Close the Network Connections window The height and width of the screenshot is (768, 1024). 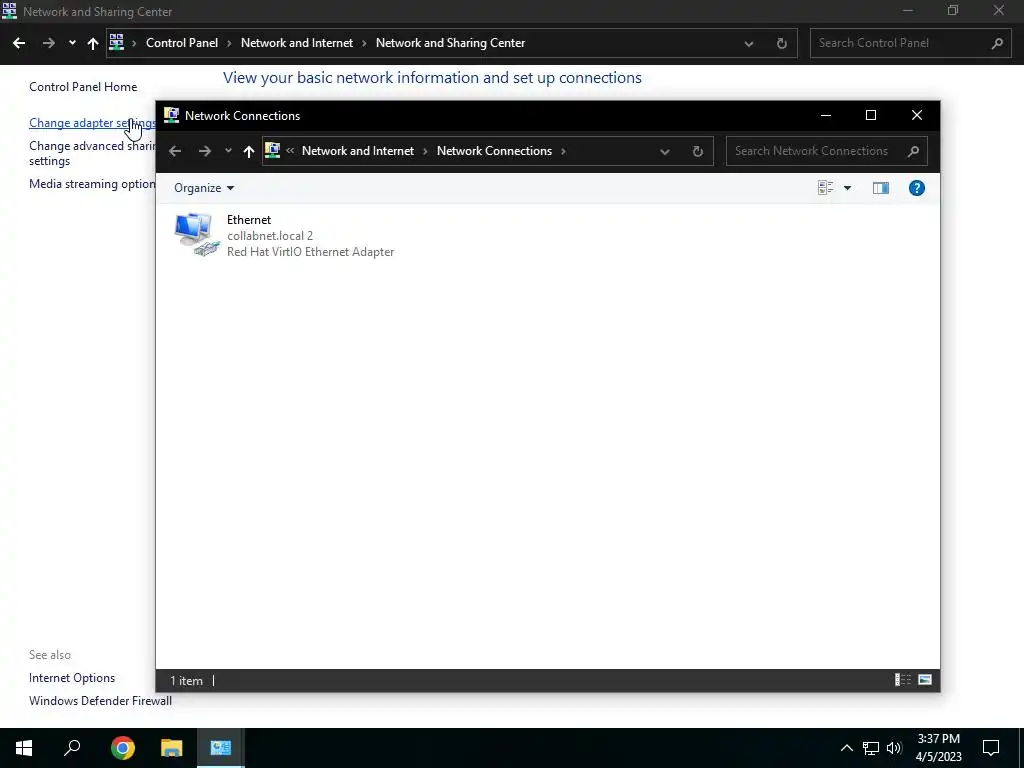coord(917,116)
